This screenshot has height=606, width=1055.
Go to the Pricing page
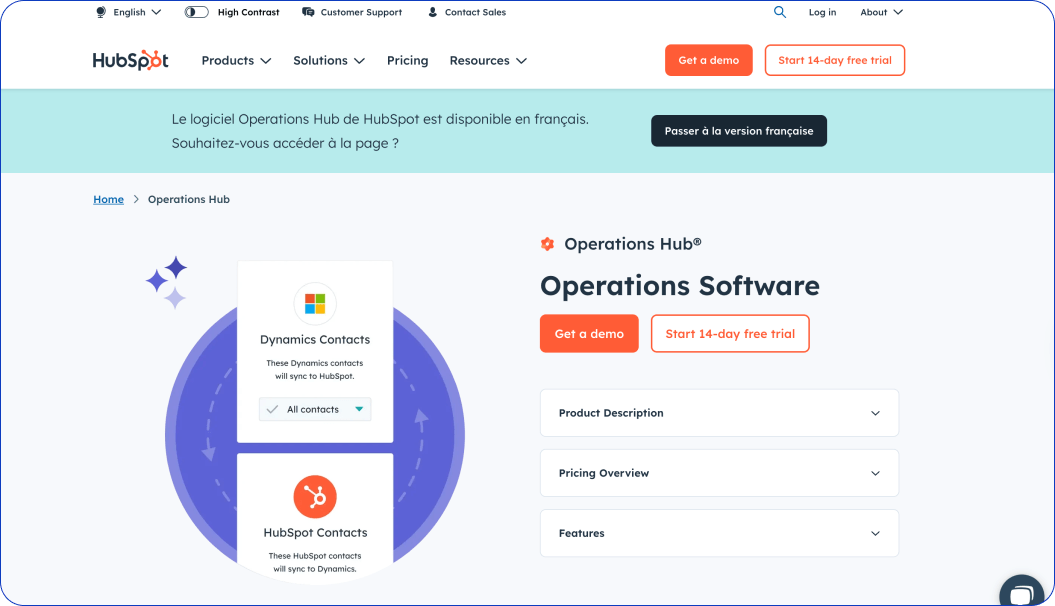407,61
